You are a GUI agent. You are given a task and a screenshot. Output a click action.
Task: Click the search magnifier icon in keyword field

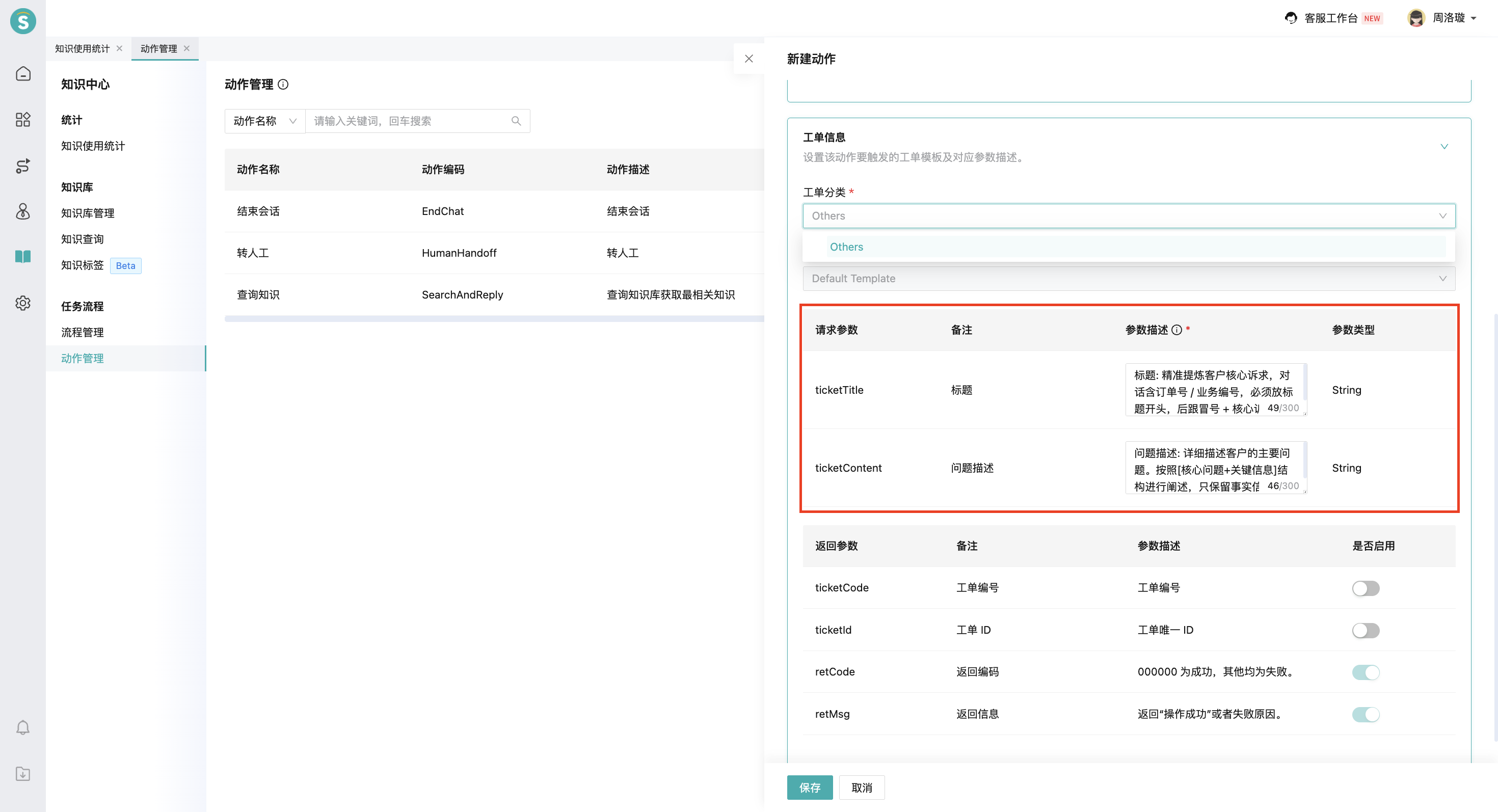516,121
